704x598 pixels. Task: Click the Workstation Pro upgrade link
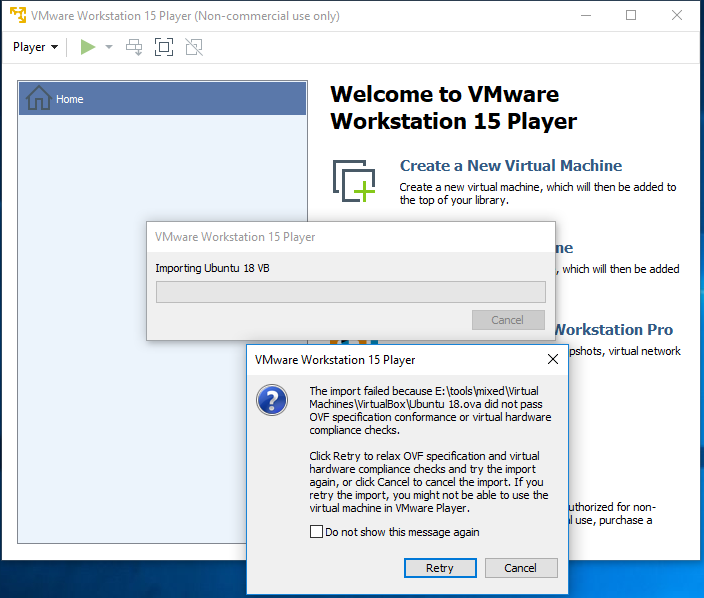[x=615, y=330]
